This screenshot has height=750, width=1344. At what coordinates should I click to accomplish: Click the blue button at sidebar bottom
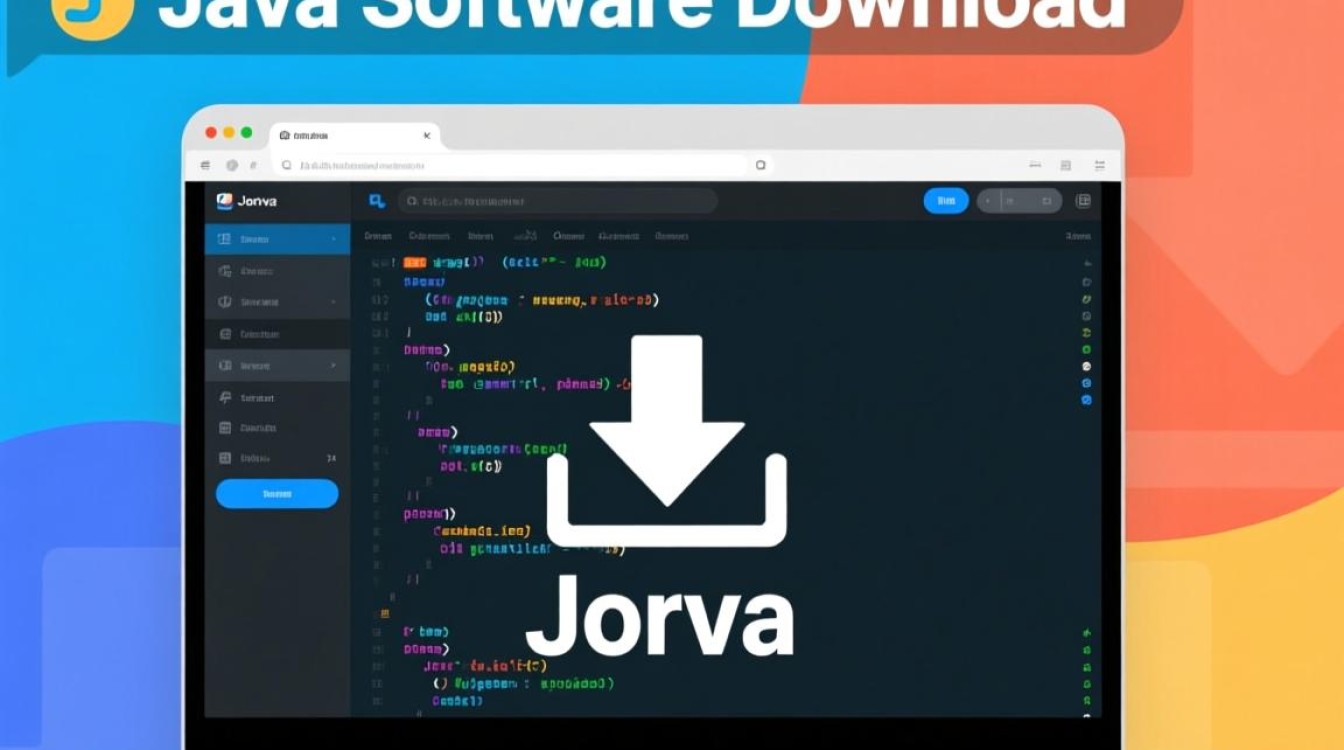pos(277,493)
